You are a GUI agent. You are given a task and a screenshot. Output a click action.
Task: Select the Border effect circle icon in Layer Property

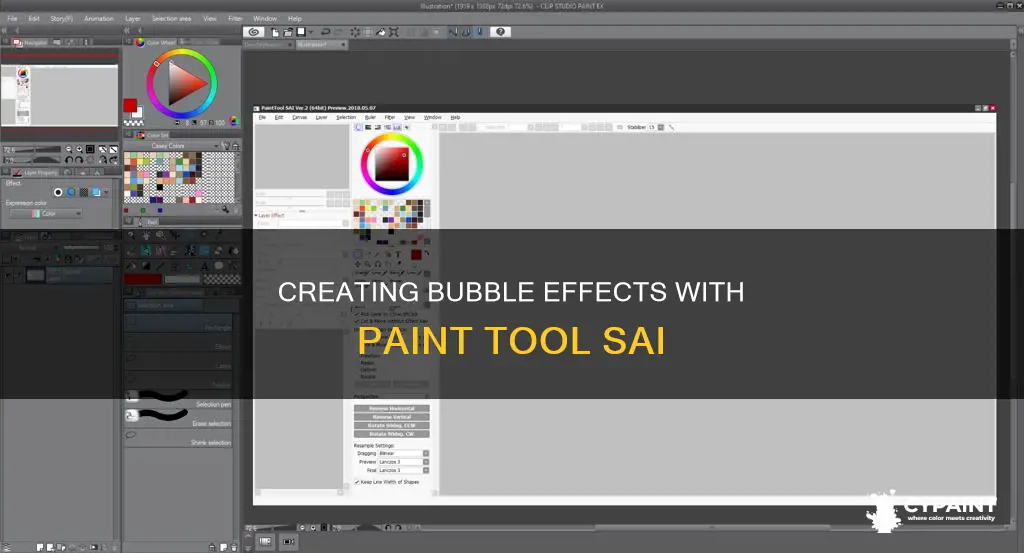pos(58,193)
